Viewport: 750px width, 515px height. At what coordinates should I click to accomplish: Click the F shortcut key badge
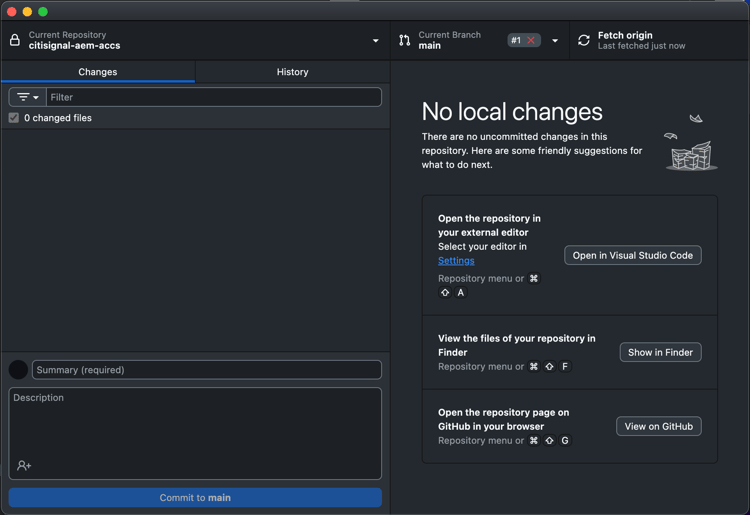tap(565, 366)
